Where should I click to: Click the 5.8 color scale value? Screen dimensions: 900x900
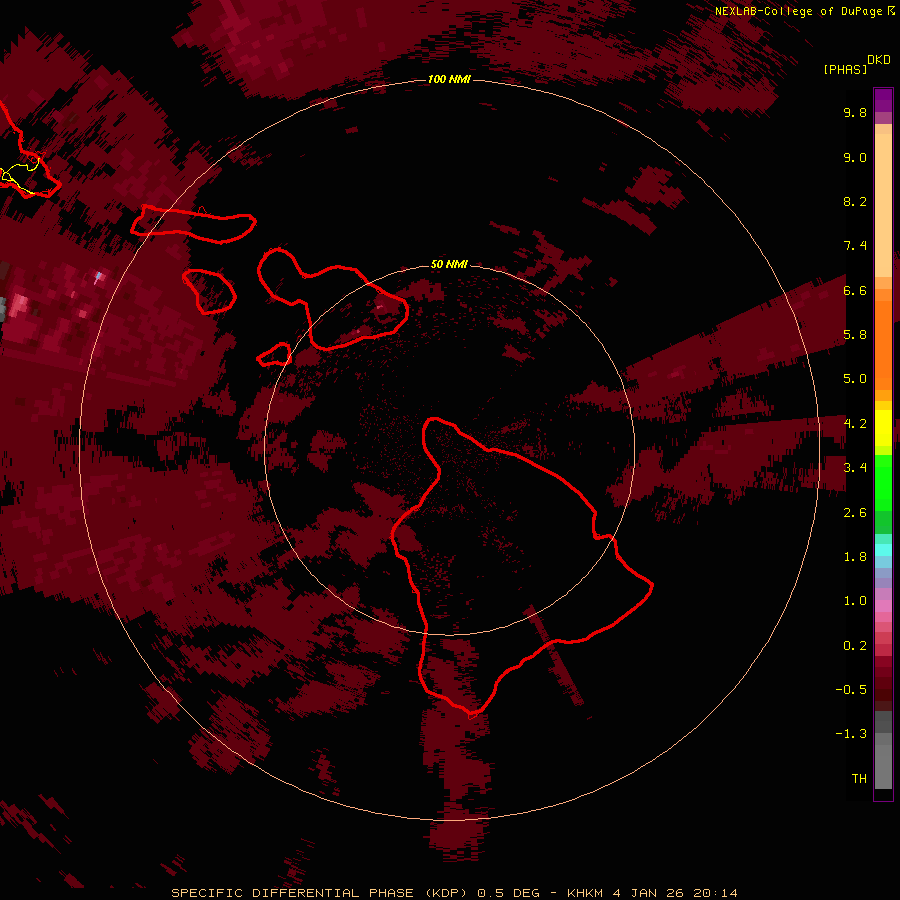[855, 335]
